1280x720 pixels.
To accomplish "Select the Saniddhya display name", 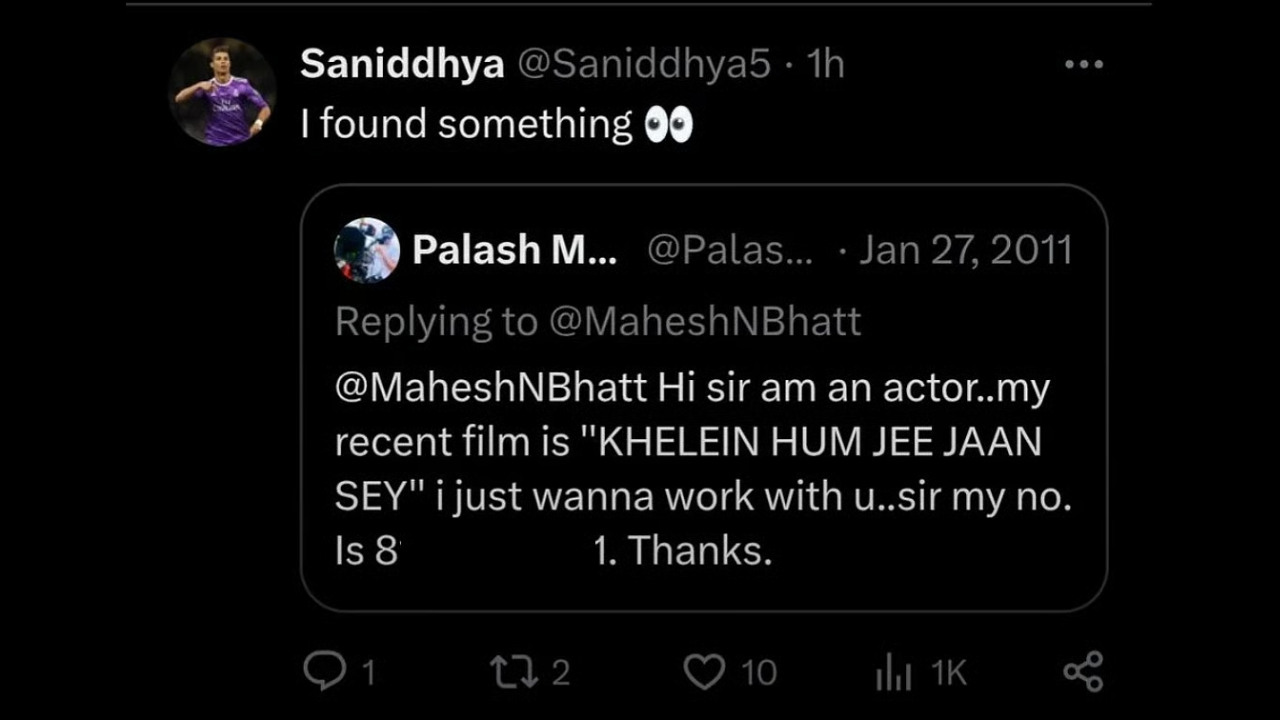I will (x=401, y=63).
